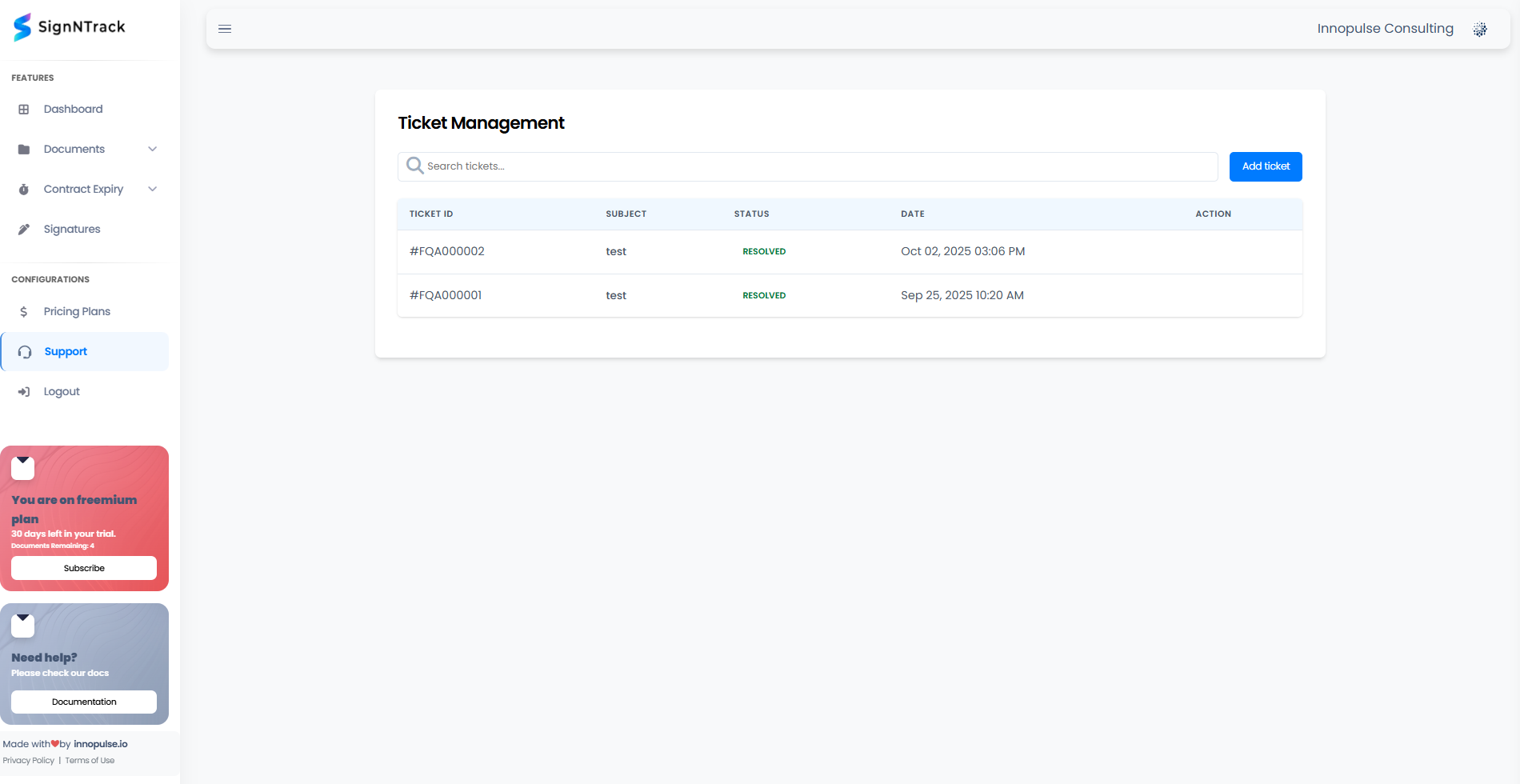Image resolution: width=1520 pixels, height=784 pixels.
Task: Click the Add ticket button
Action: pos(1266,166)
